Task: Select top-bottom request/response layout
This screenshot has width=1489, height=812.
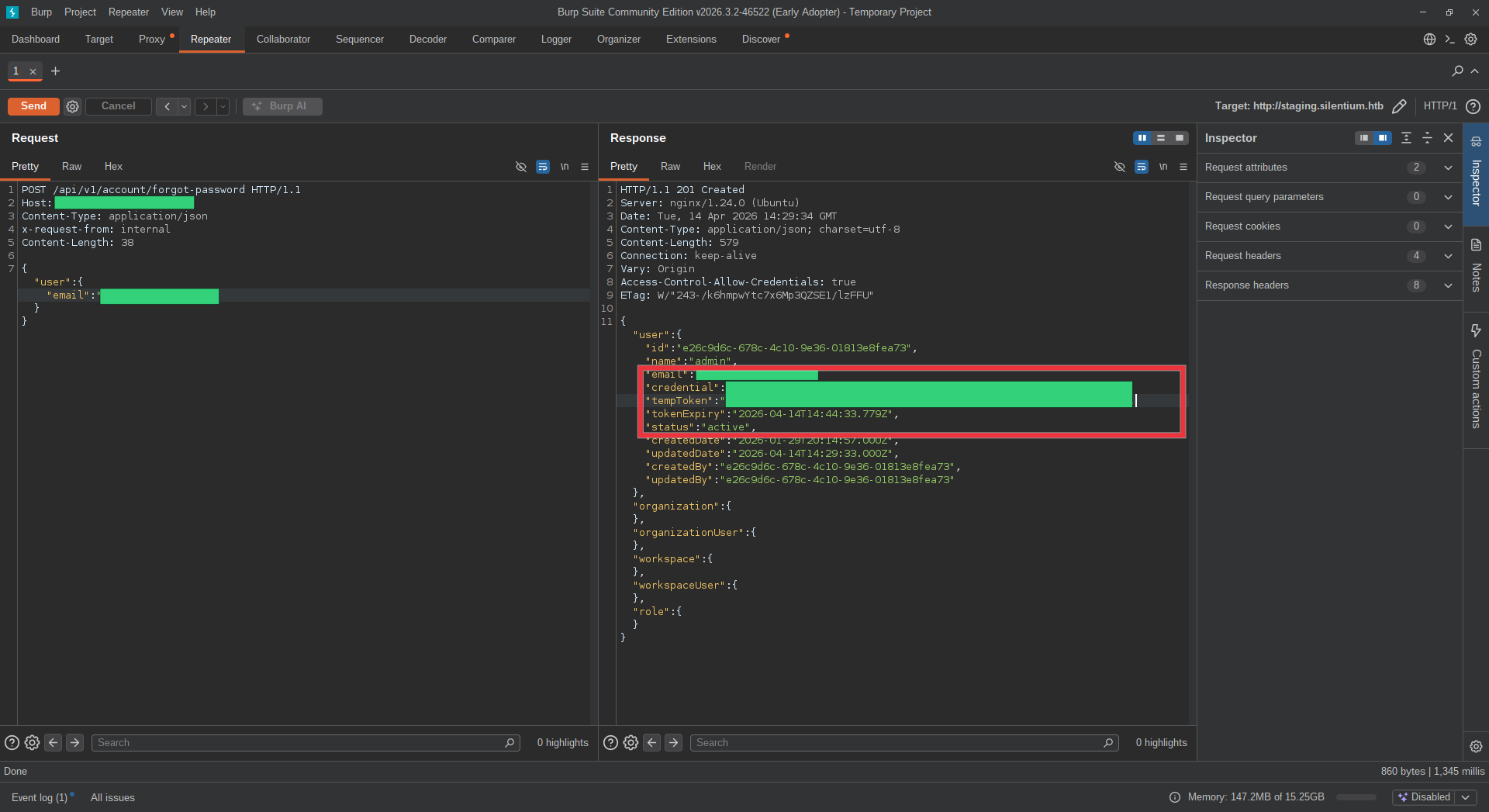Action: 1161,138
